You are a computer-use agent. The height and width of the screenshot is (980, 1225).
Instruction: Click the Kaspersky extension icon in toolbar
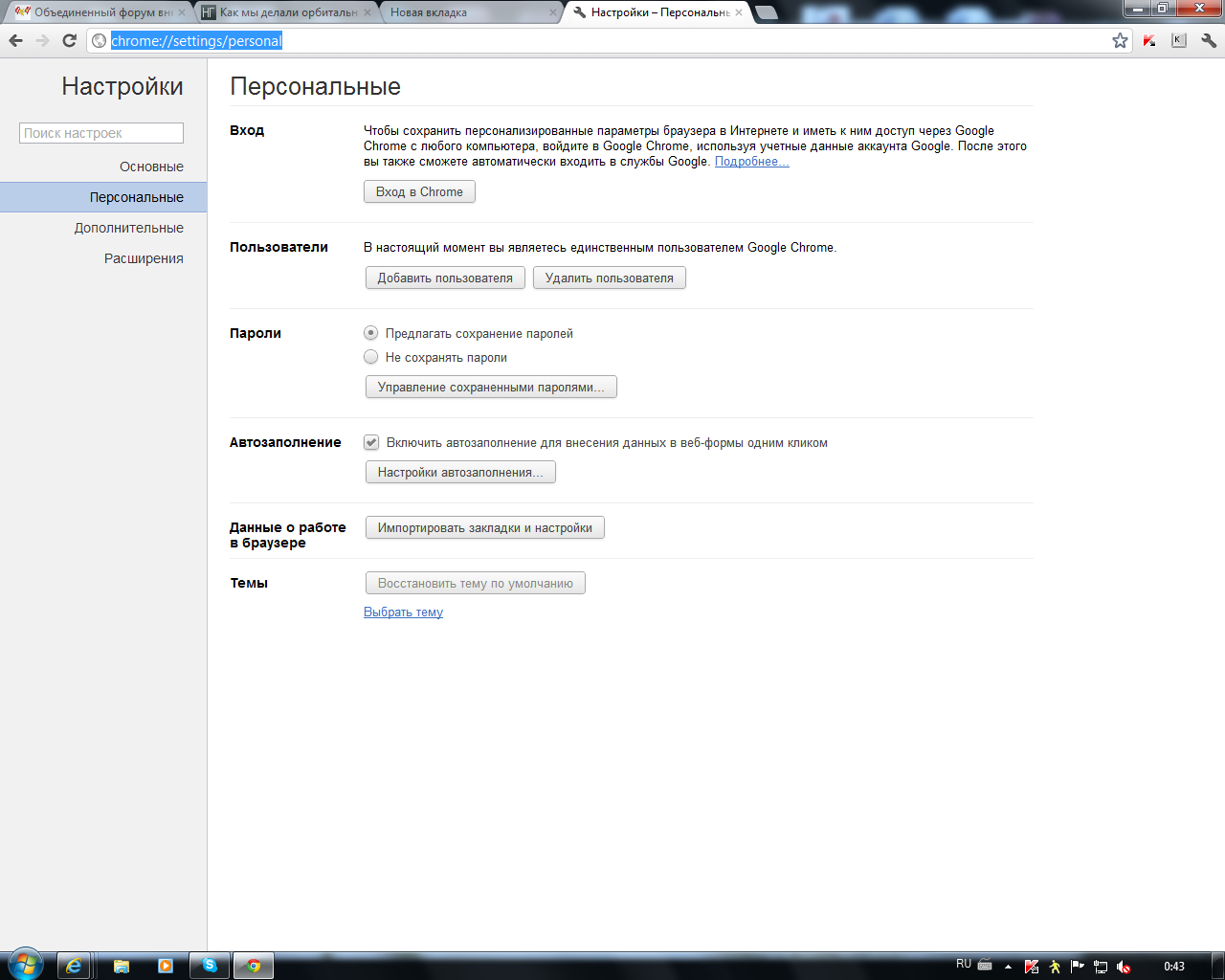[1149, 40]
